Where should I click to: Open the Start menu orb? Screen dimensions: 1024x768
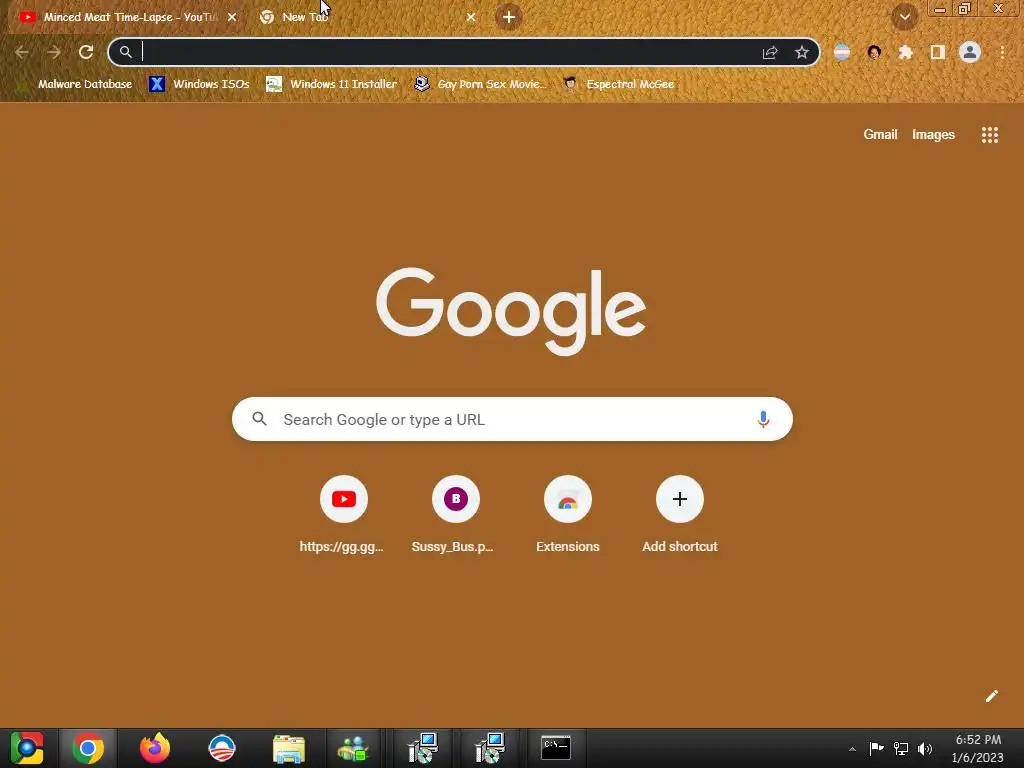27,748
